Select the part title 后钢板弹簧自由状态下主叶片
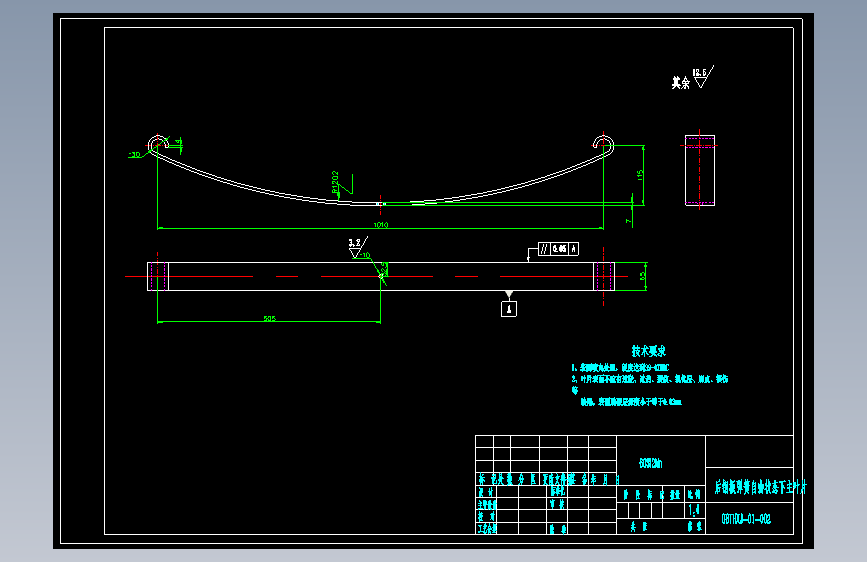 (x=760, y=487)
